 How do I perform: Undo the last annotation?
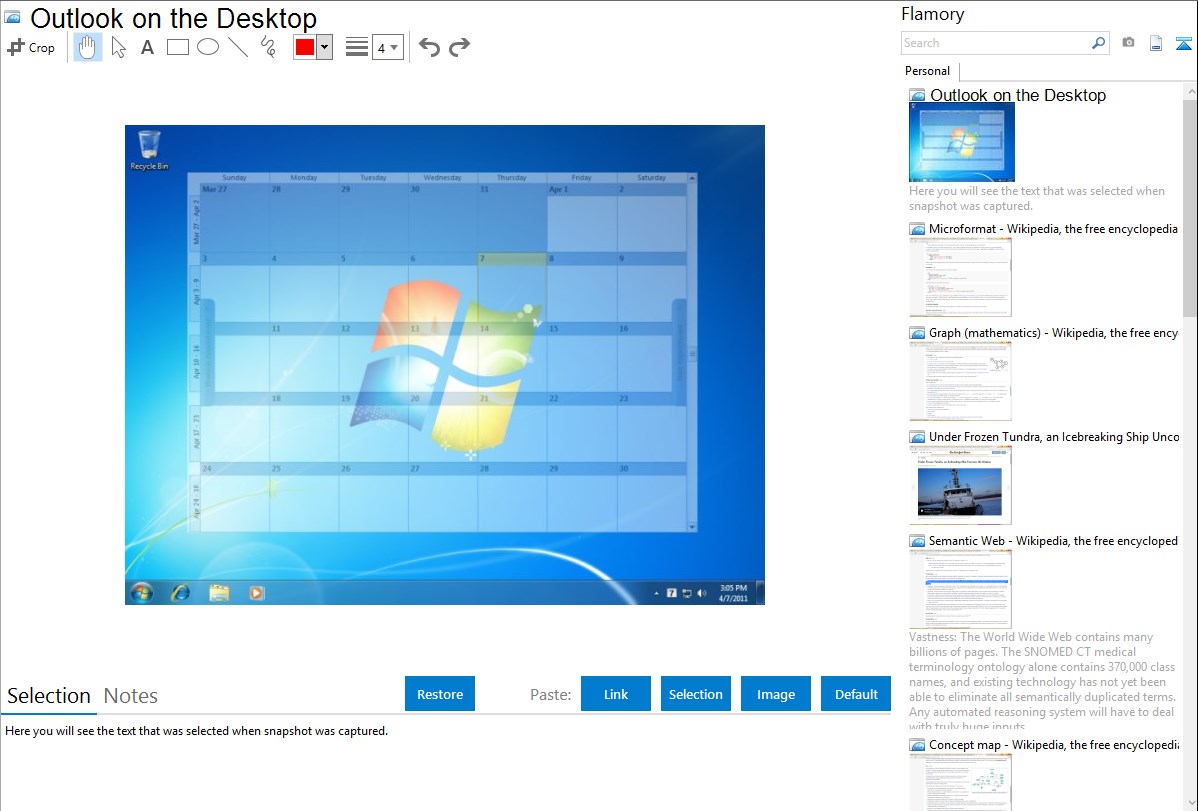pyautogui.click(x=429, y=47)
